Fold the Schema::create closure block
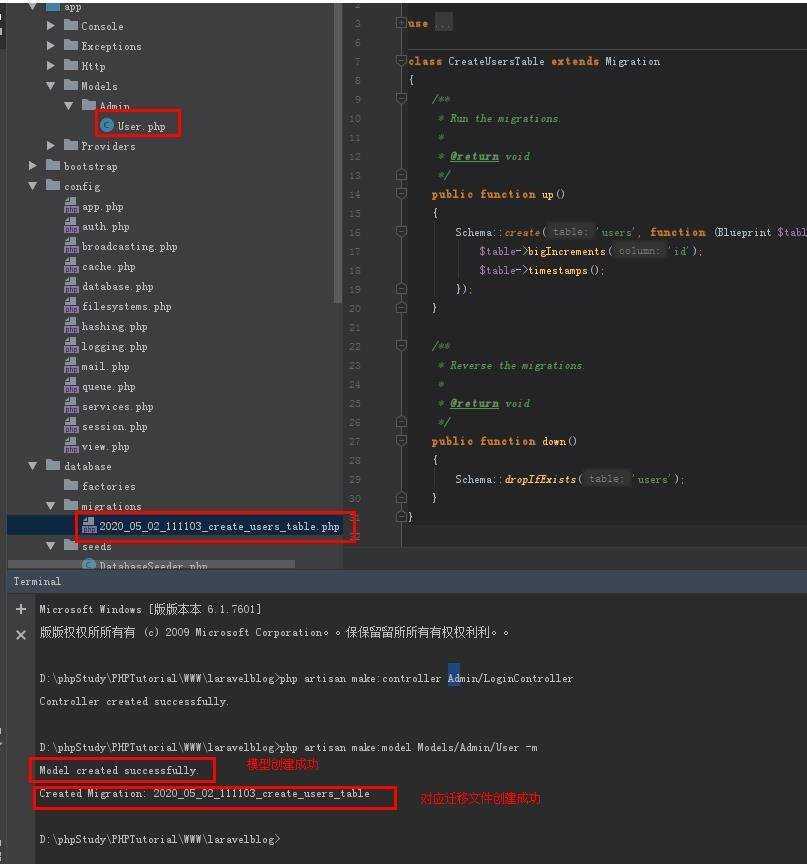The height and width of the screenshot is (864, 807). tap(401, 231)
